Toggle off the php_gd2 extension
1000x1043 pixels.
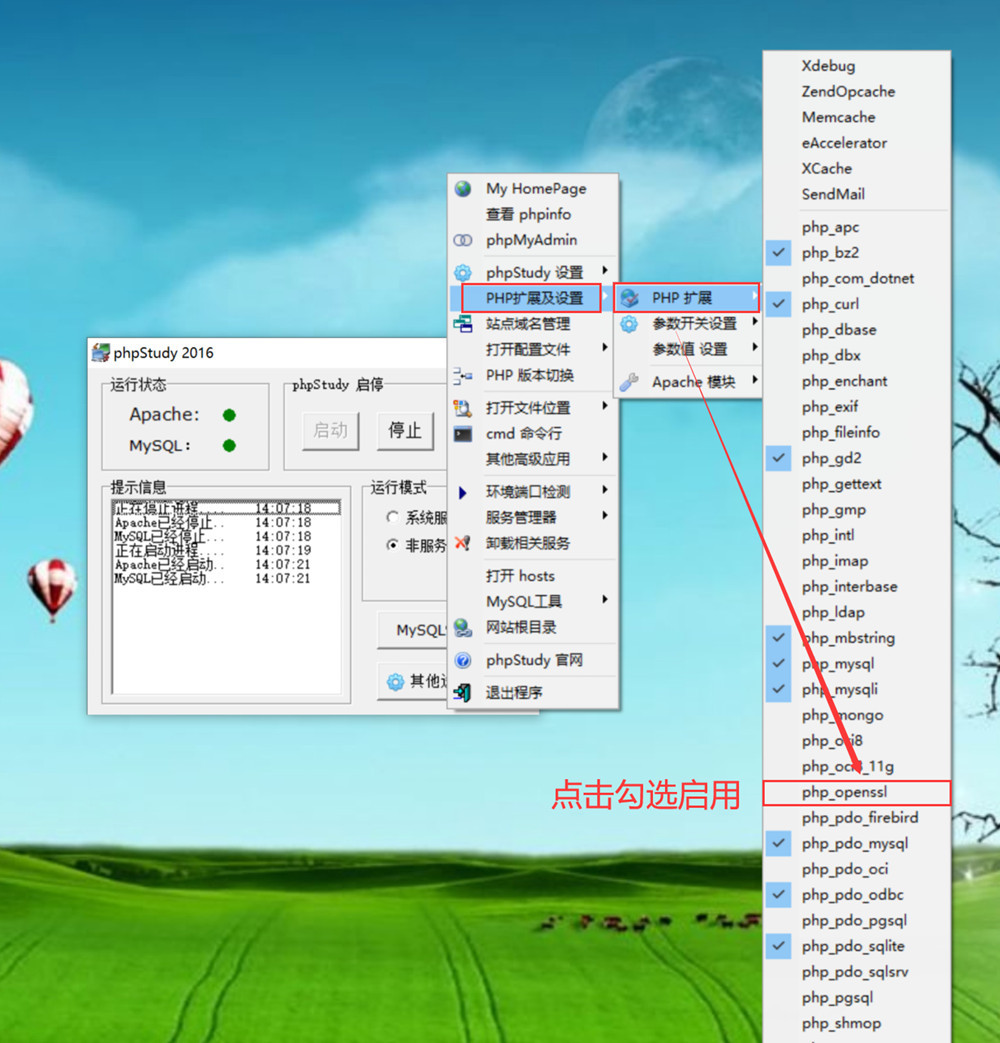pos(830,459)
